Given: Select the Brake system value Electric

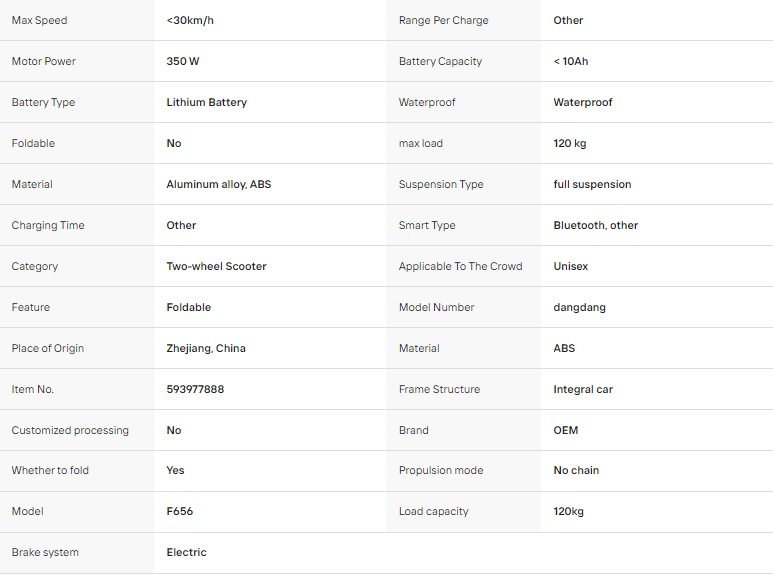Looking at the screenshot, I should 186,552.
